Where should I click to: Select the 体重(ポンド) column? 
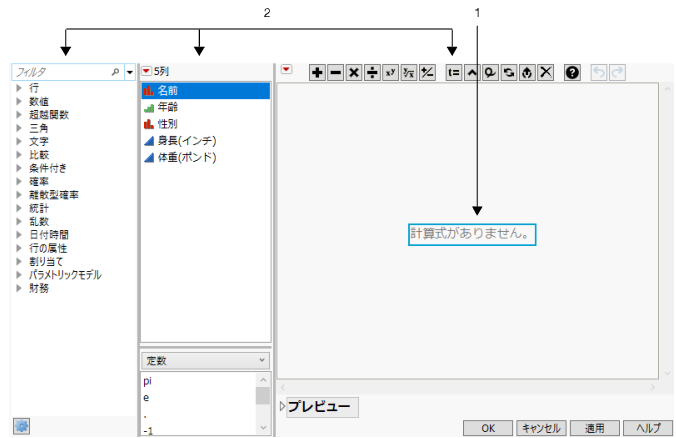pos(206,158)
